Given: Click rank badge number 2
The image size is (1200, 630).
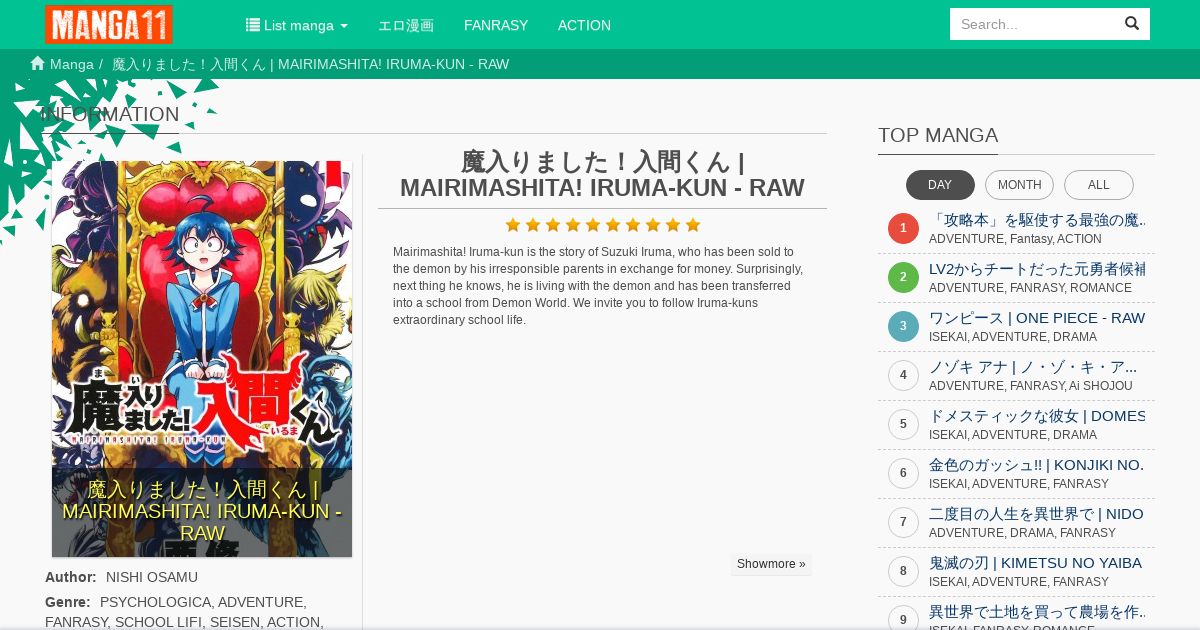Looking at the screenshot, I should point(903,278).
